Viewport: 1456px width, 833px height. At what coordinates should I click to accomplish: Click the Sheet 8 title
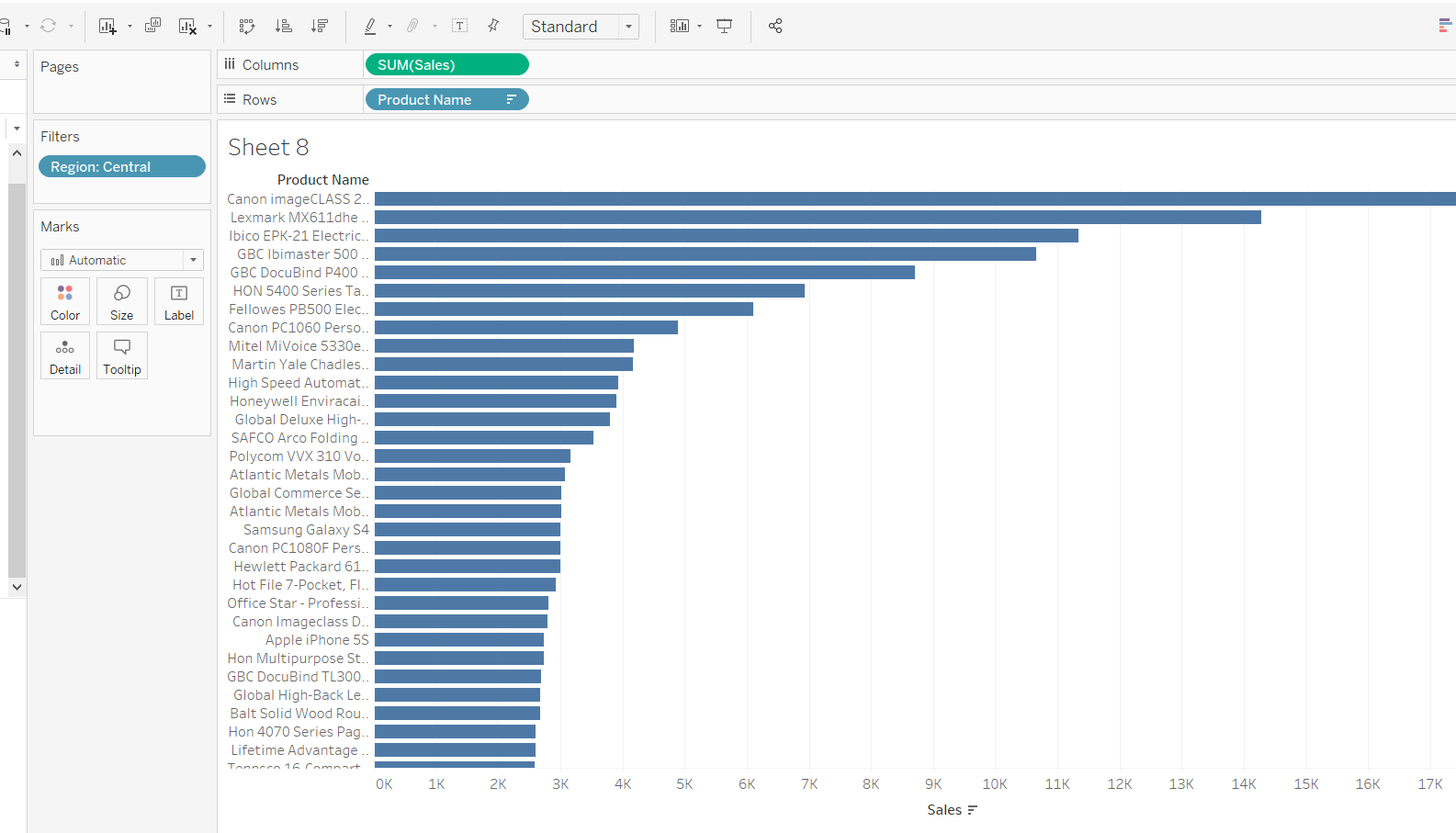[268, 147]
